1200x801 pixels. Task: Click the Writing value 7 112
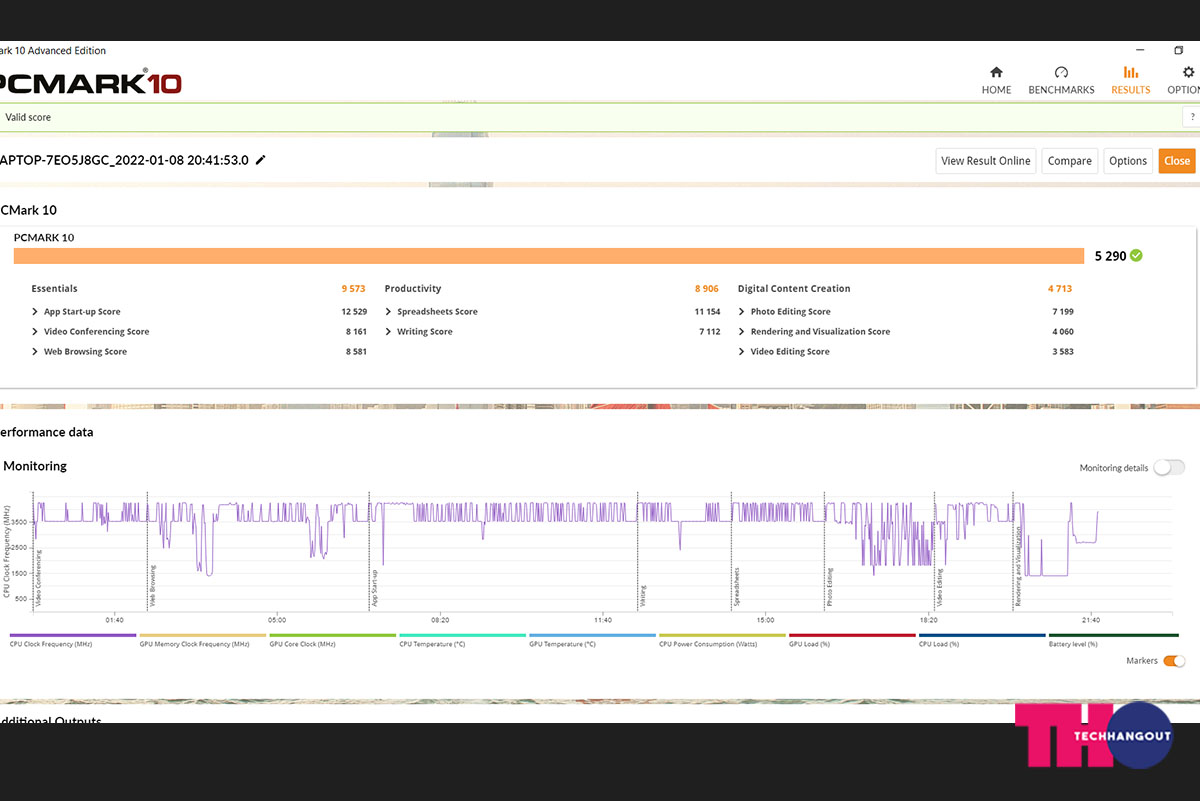click(x=709, y=332)
